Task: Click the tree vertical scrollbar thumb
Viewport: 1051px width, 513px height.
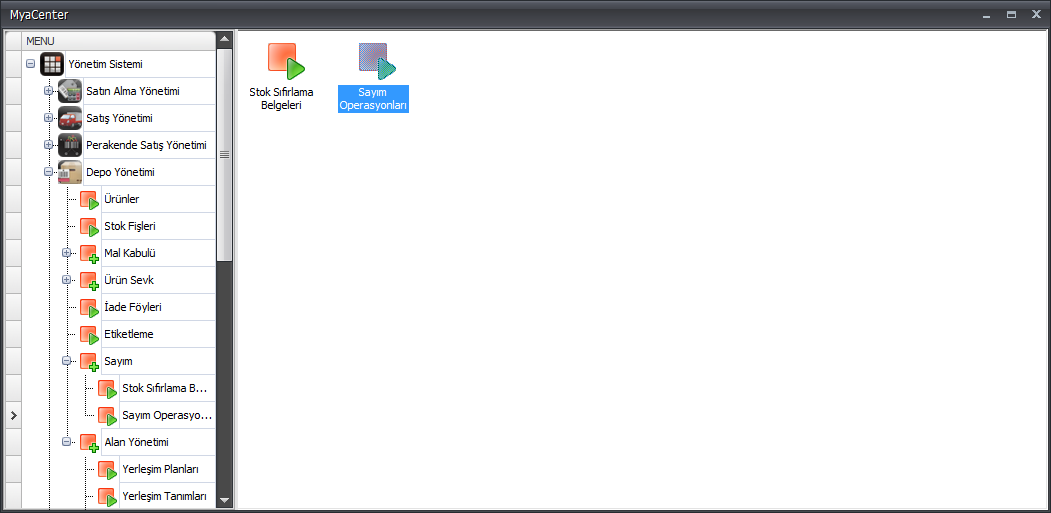Action: click(x=225, y=154)
